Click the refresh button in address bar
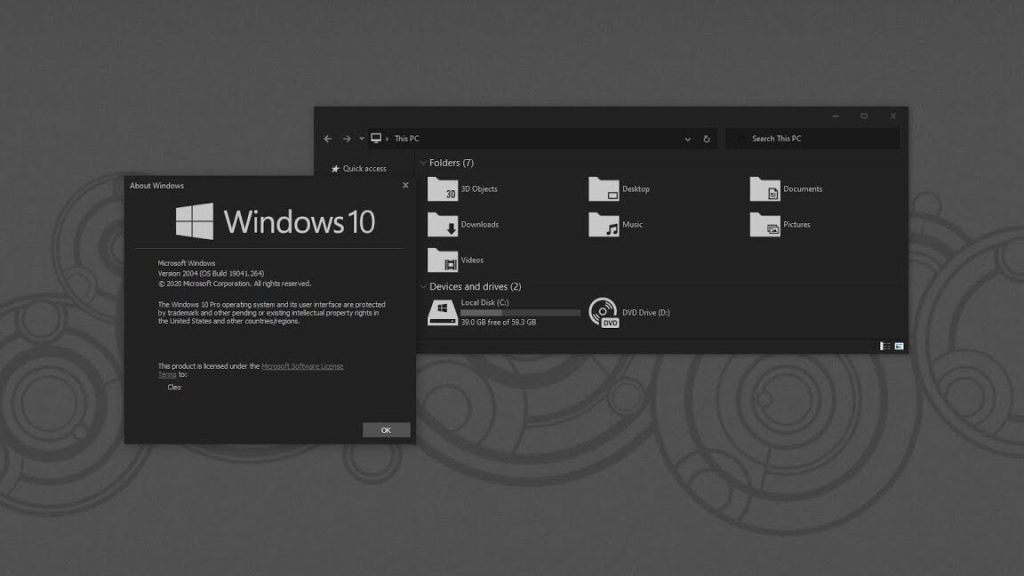1024x576 pixels. pos(707,139)
